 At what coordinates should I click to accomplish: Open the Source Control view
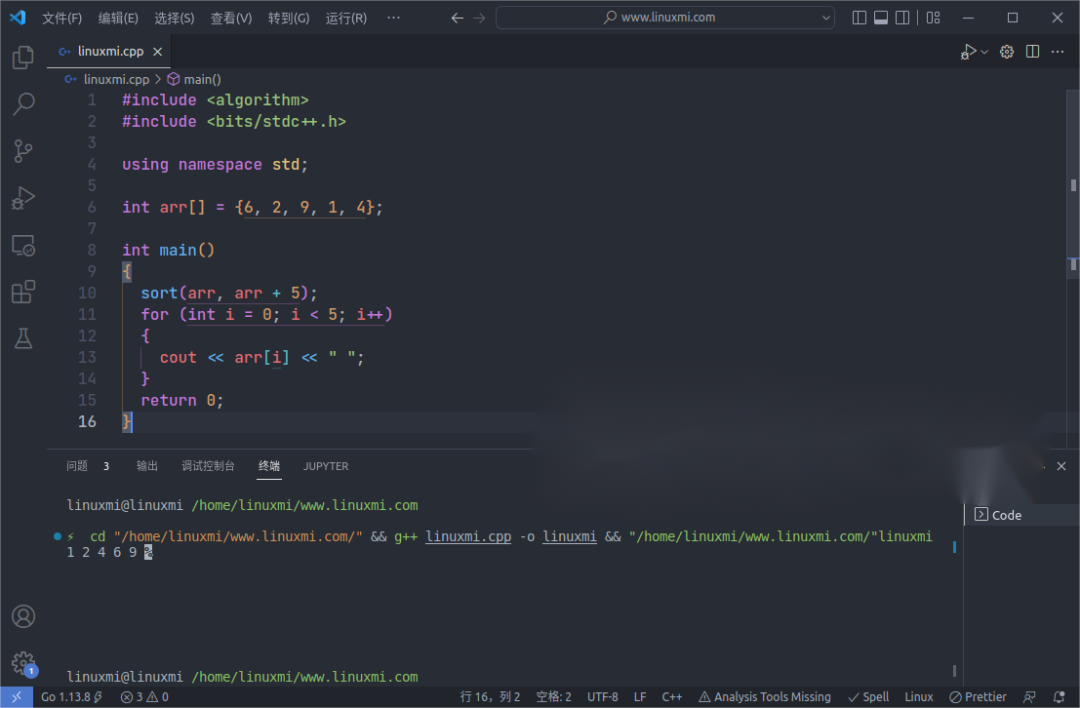23,151
